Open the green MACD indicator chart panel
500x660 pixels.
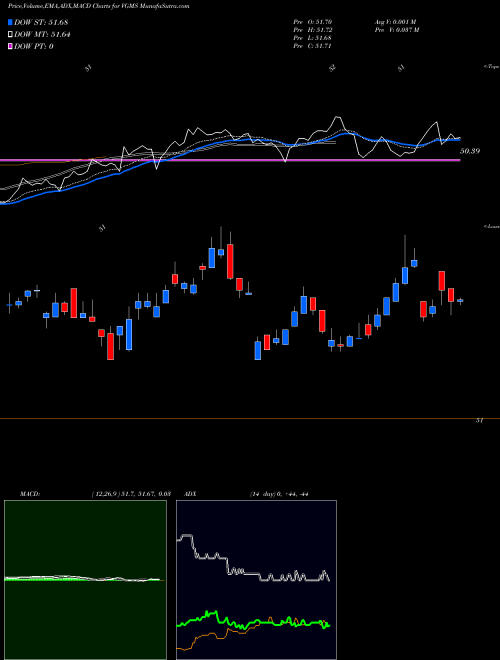[85, 580]
